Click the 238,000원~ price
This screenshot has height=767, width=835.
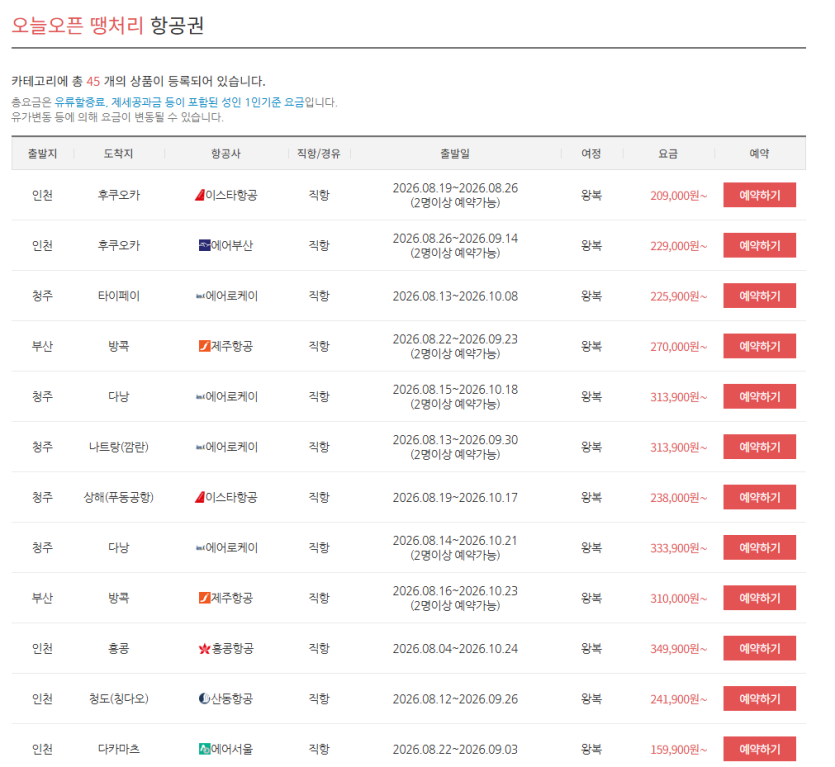coord(678,497)
